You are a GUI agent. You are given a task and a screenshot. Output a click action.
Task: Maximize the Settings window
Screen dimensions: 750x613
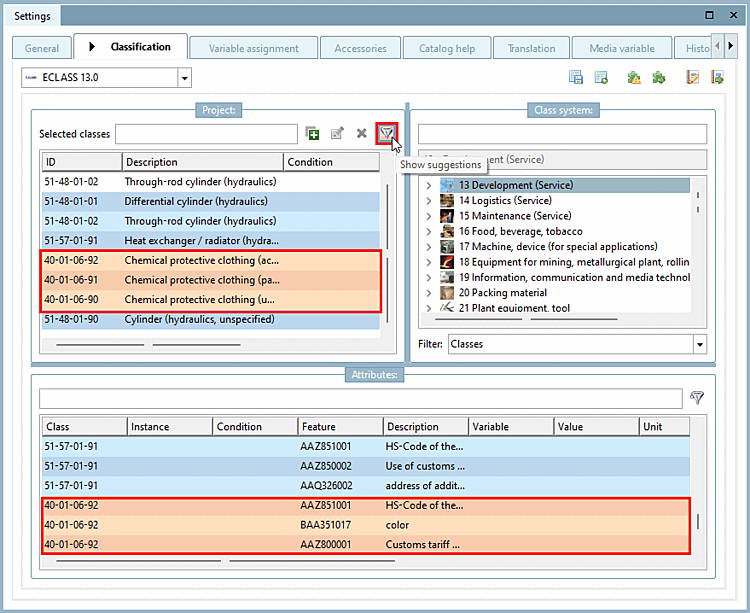pos(709,15)
